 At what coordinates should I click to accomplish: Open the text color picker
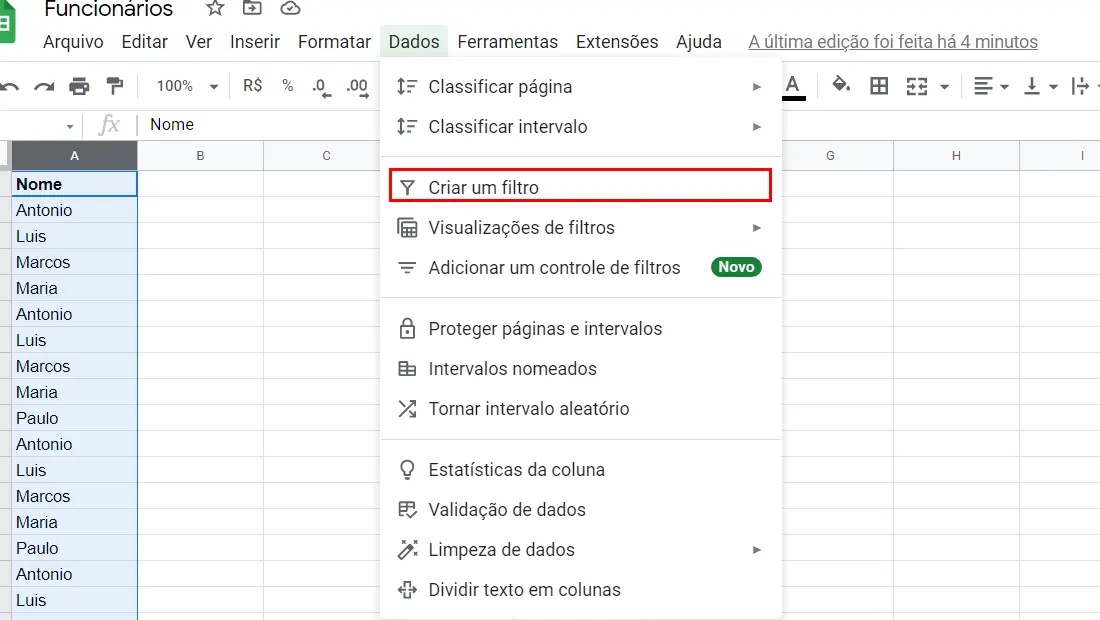[x=793, y=87]
